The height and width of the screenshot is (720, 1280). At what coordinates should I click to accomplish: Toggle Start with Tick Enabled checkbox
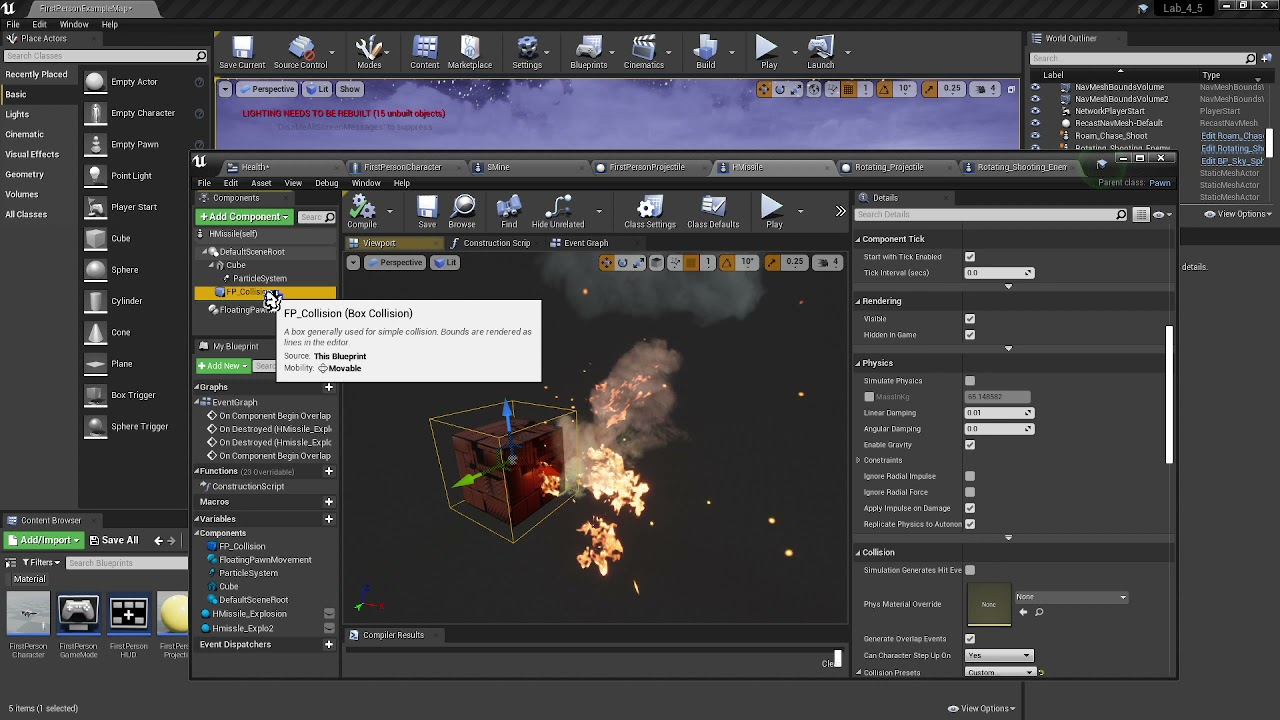(970, 257)
